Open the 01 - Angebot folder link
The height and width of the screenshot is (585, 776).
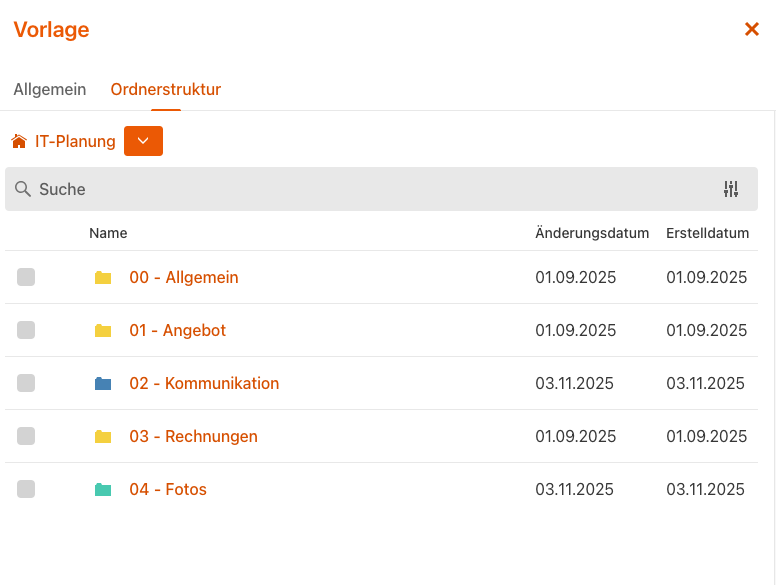tap(177, 331)
